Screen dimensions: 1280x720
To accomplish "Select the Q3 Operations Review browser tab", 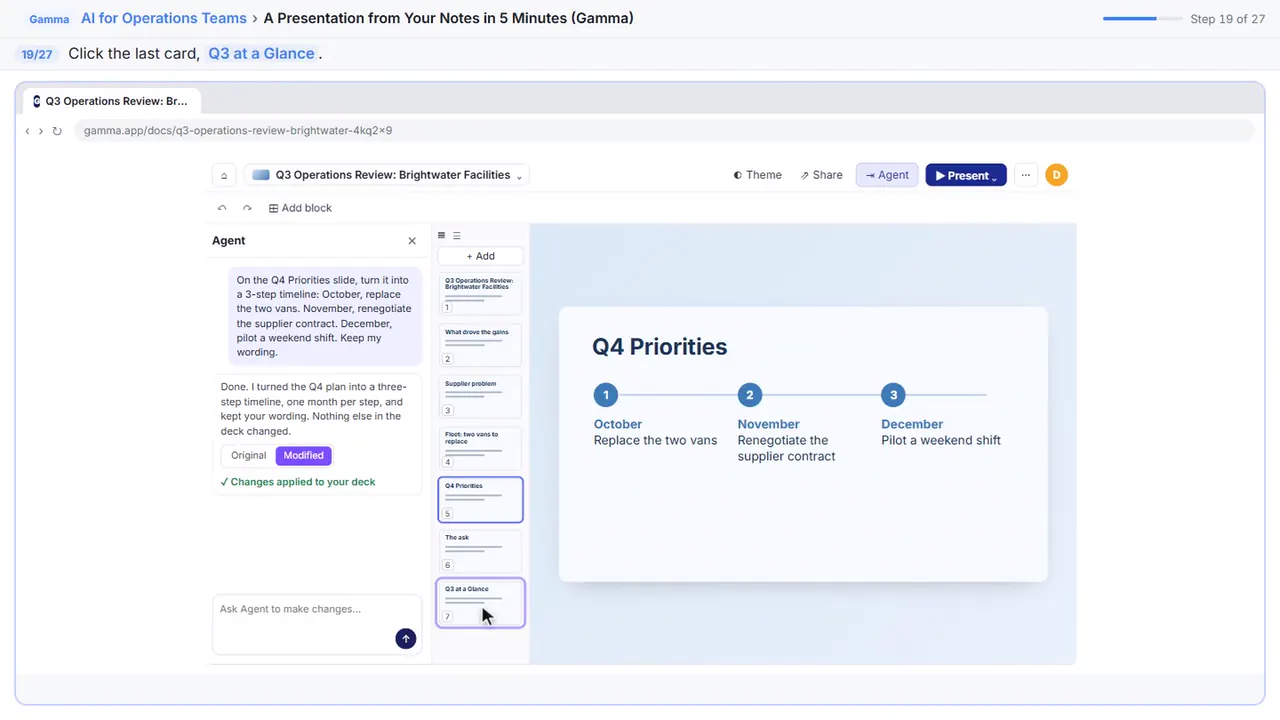I will point(111,101).
